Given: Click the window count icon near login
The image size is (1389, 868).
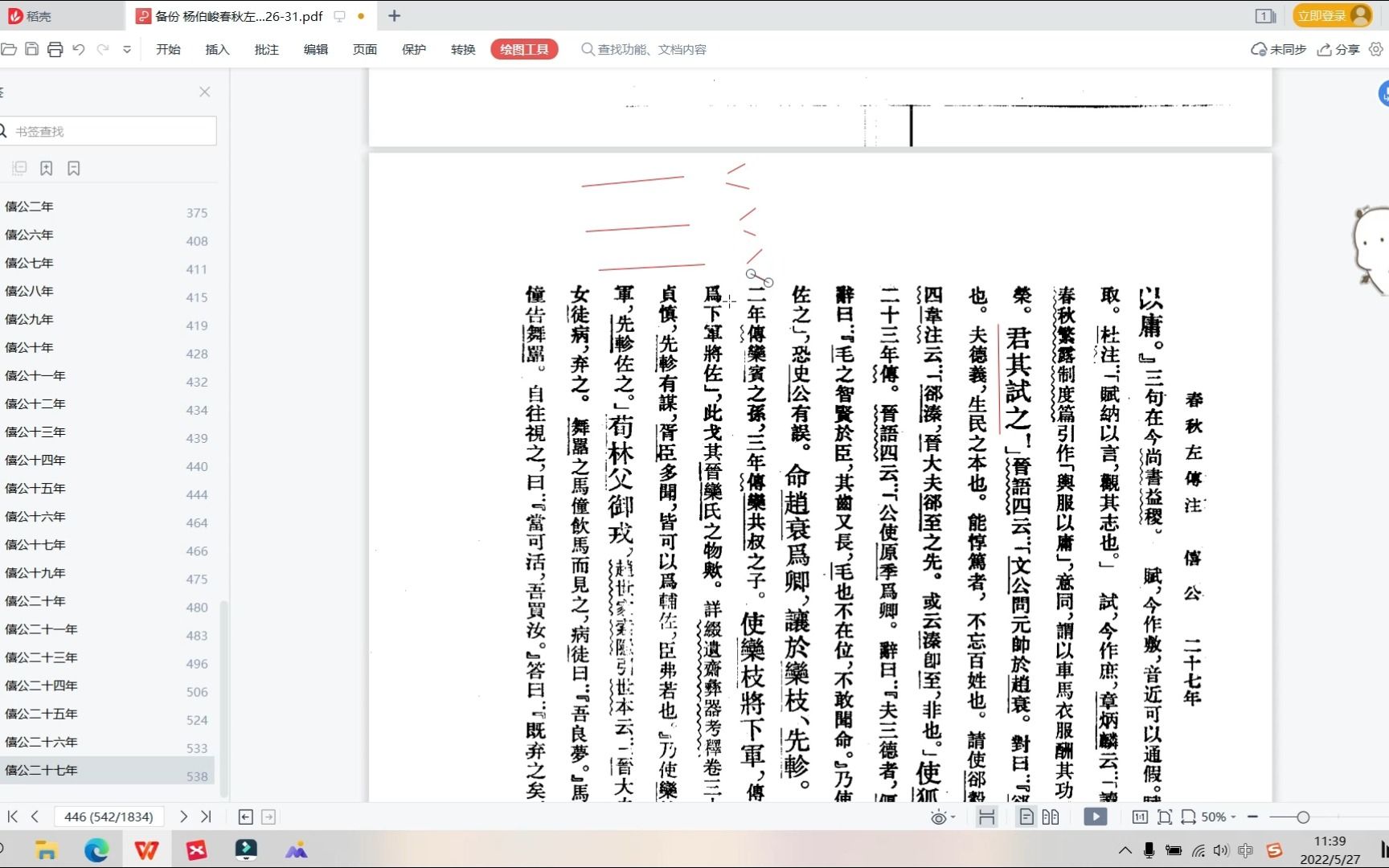Looking at the screenshot, I should tap(1265, 16).
